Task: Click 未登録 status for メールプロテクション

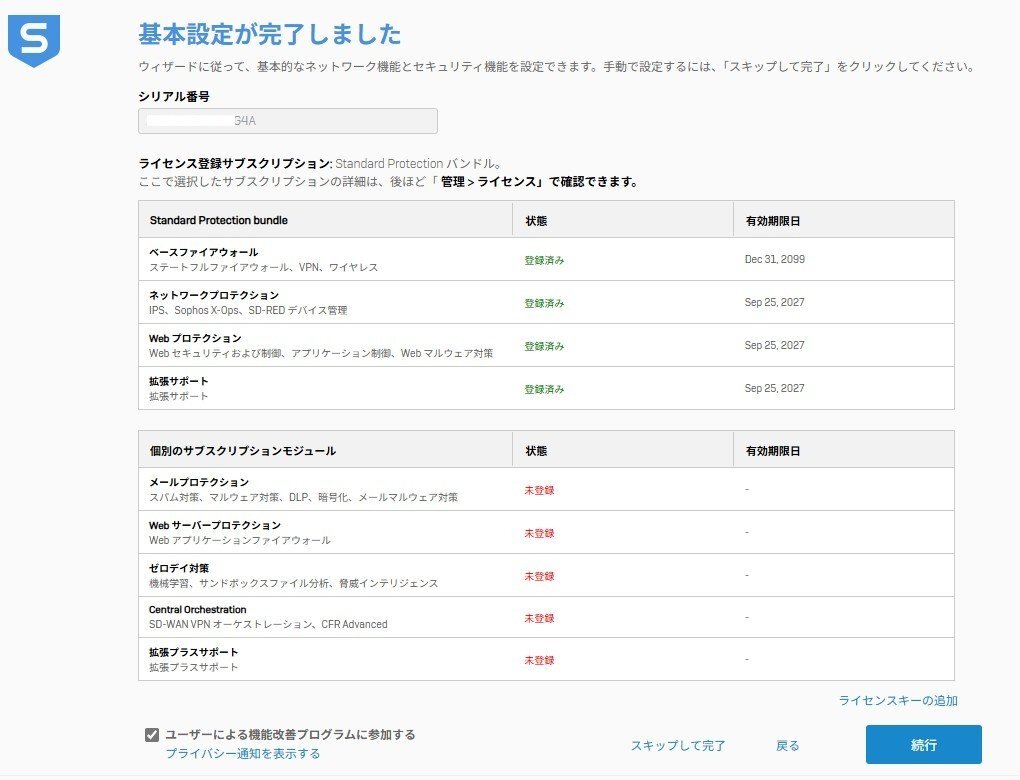Action: coord(539,491)
